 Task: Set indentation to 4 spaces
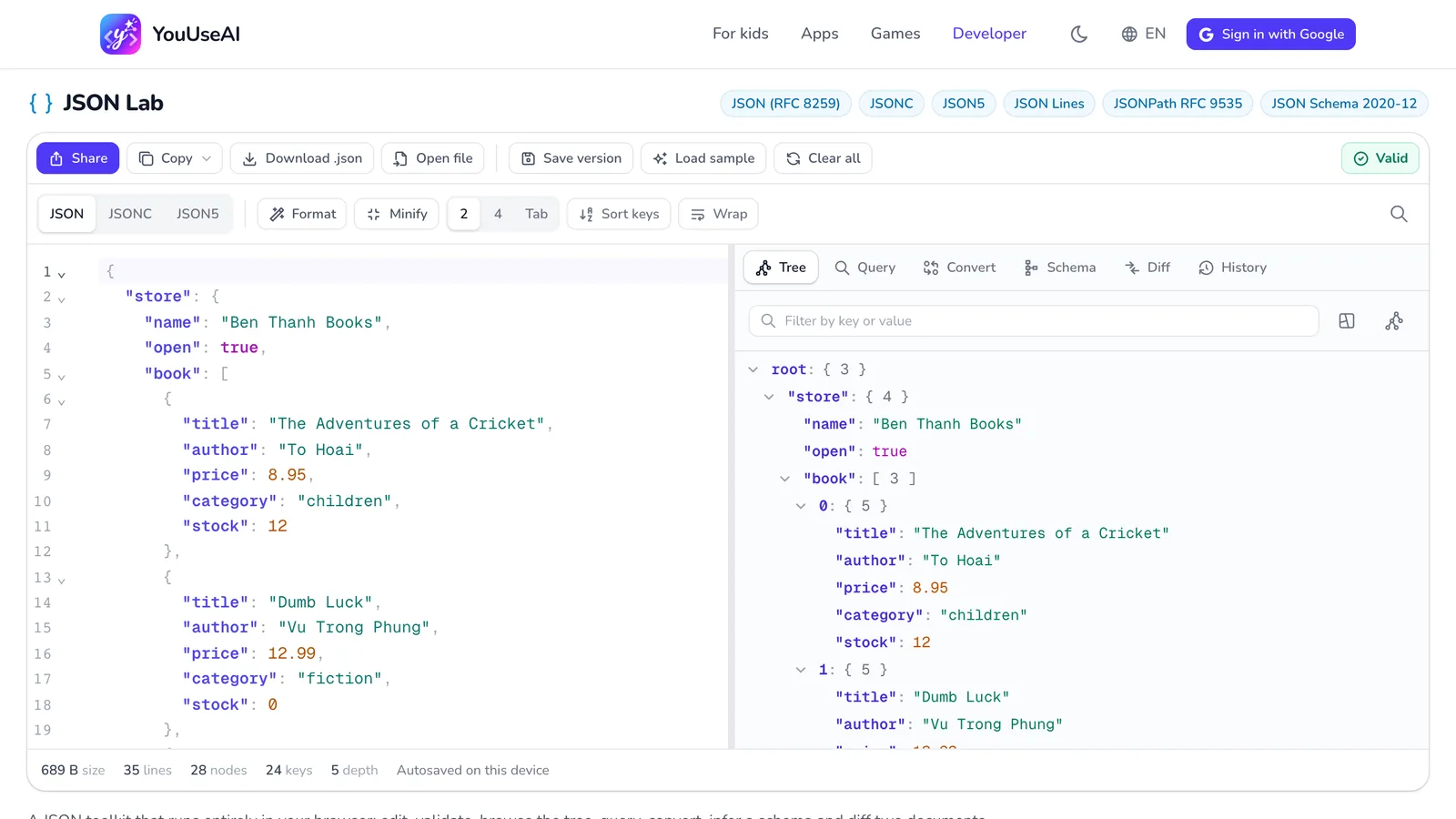click(x=498, y=214)
